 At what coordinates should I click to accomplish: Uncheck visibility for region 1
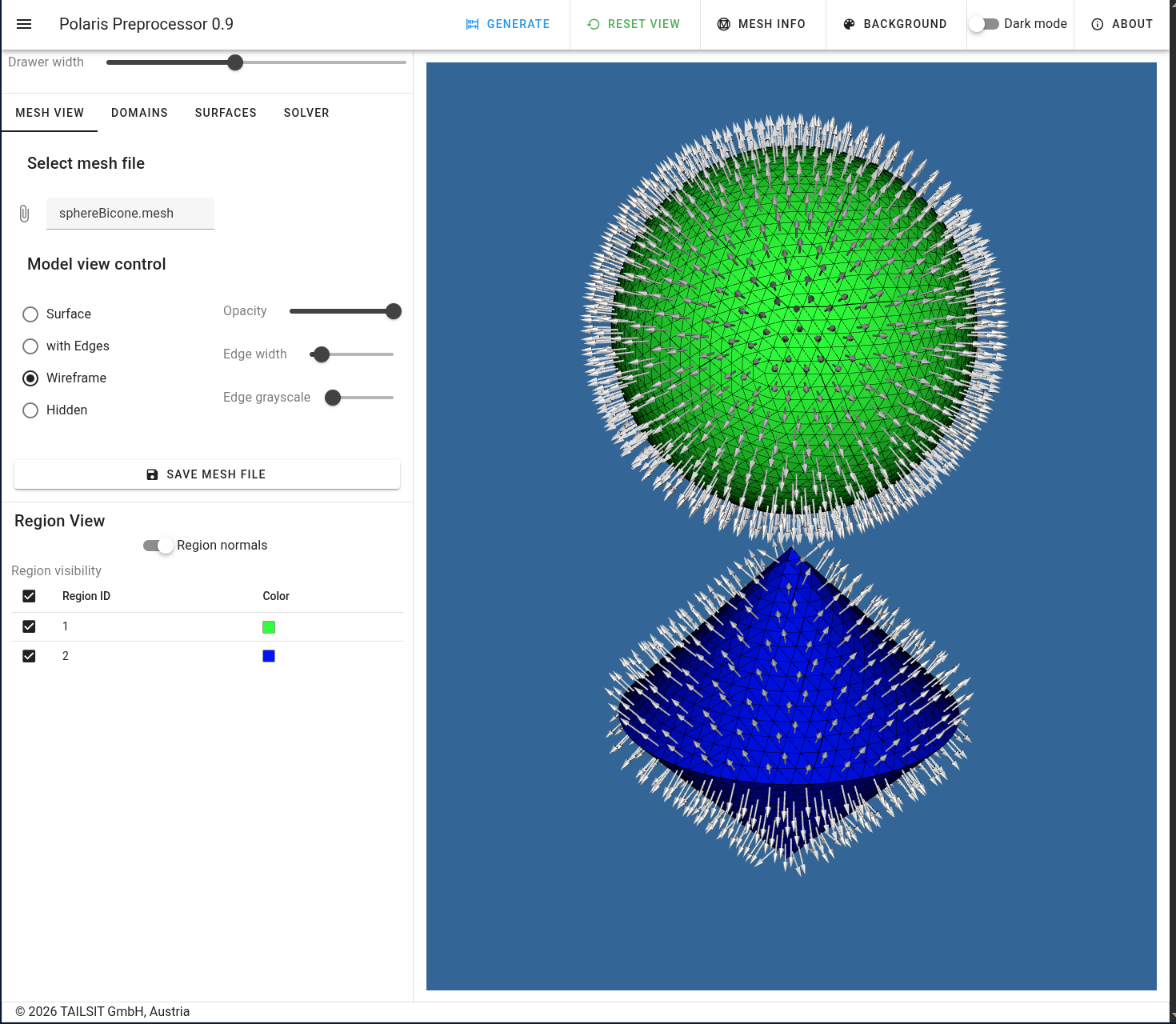point(29,626)
